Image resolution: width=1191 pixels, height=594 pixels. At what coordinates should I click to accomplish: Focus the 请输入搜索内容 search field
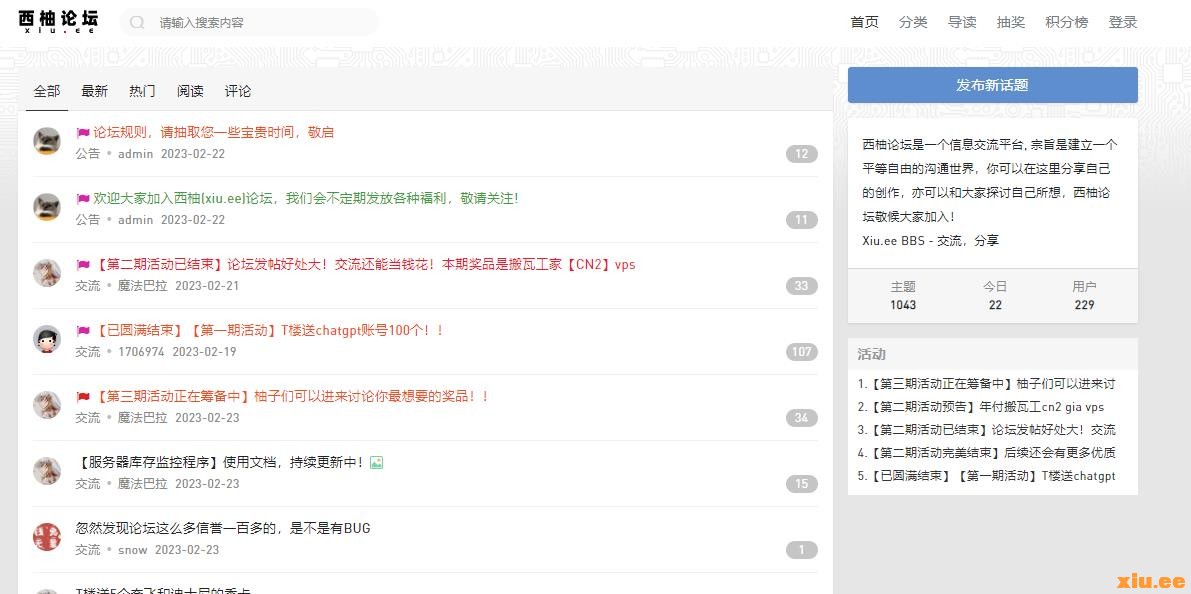point(260,23)
